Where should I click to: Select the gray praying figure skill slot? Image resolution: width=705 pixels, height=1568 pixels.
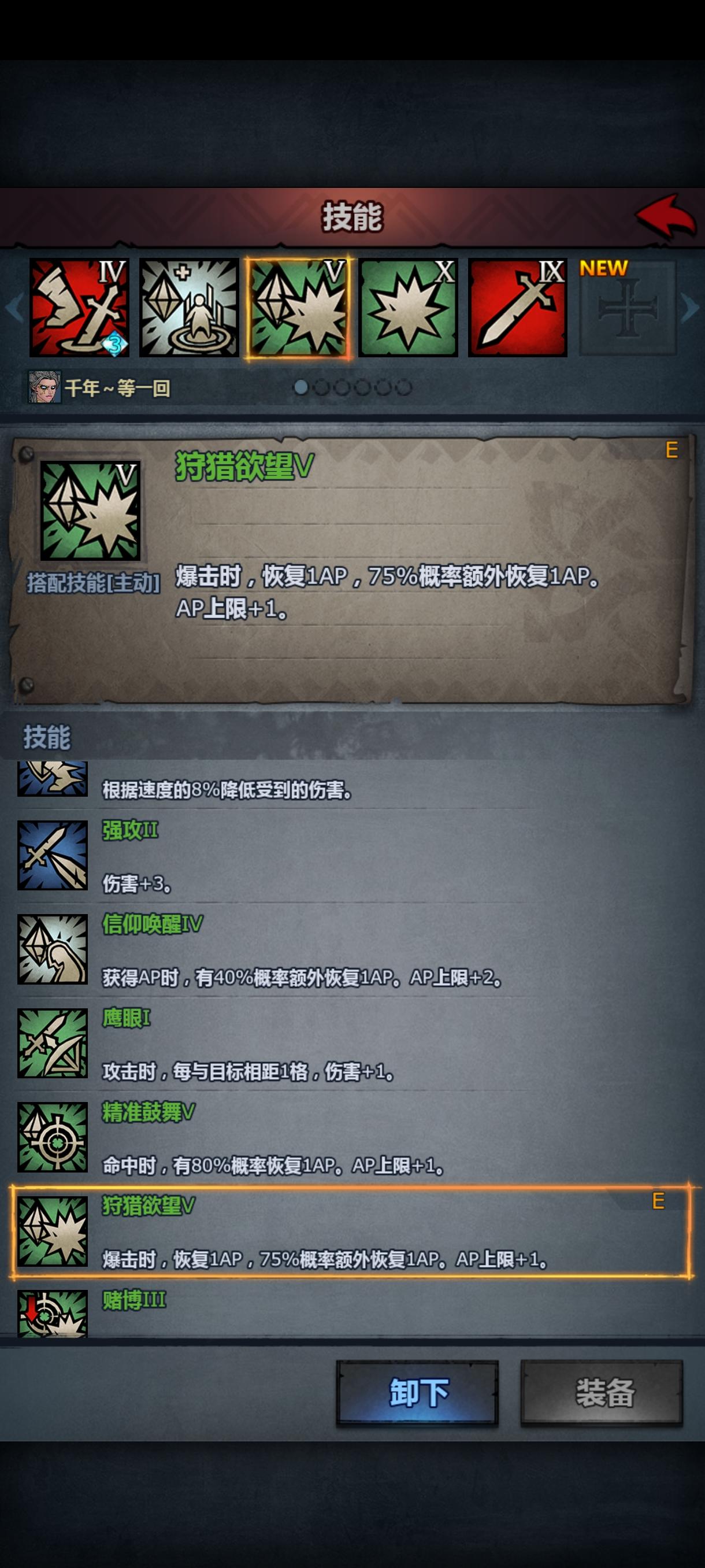click(188, 308)
